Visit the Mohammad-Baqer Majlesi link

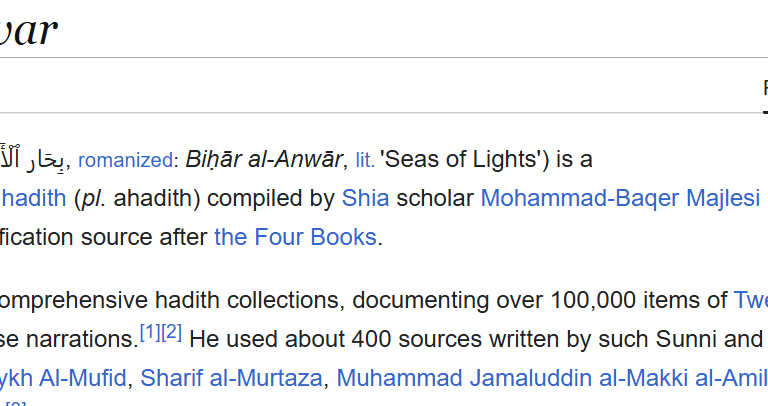click(620, 198)
